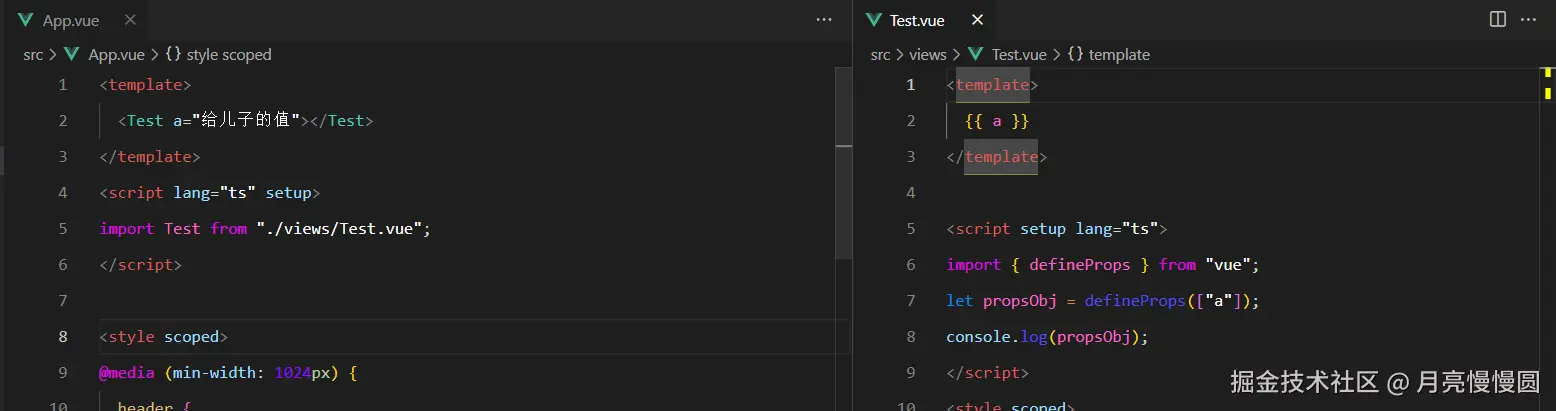Open More Actions menu for Test.vue editor group
The width and height of the screenshot is (1556, 411).
[x=1528, y=19]
